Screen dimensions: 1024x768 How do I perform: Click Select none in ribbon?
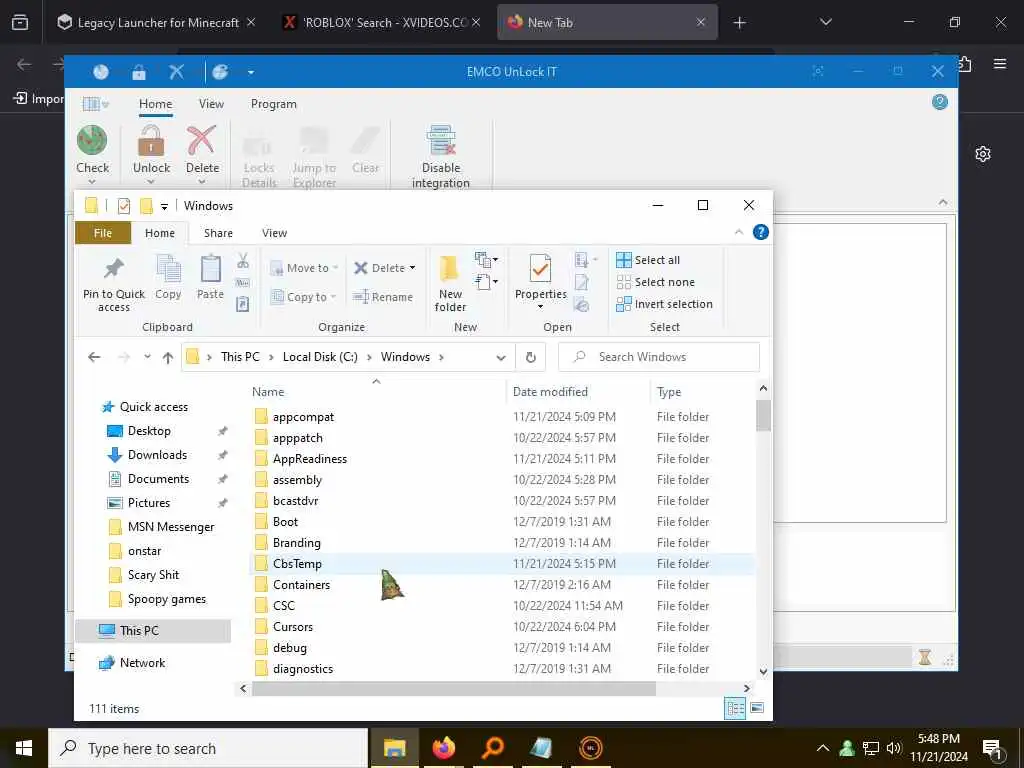coord(656,282)
